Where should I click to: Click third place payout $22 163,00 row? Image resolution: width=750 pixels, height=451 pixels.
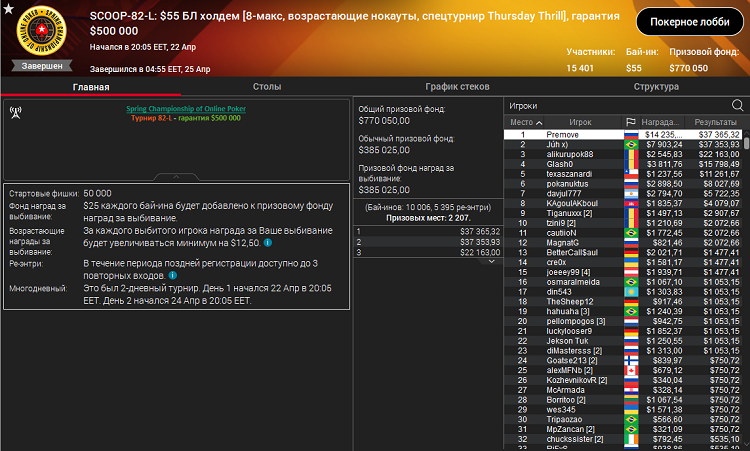(x=428, y=252)
